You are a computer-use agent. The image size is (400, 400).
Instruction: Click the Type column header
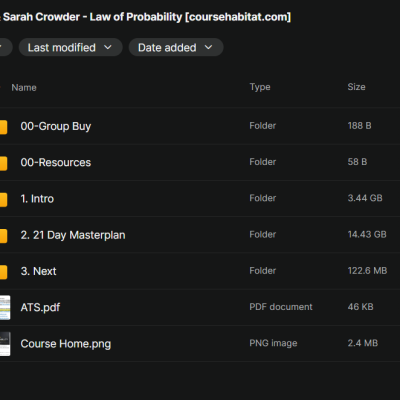click(x=260, y=87)
